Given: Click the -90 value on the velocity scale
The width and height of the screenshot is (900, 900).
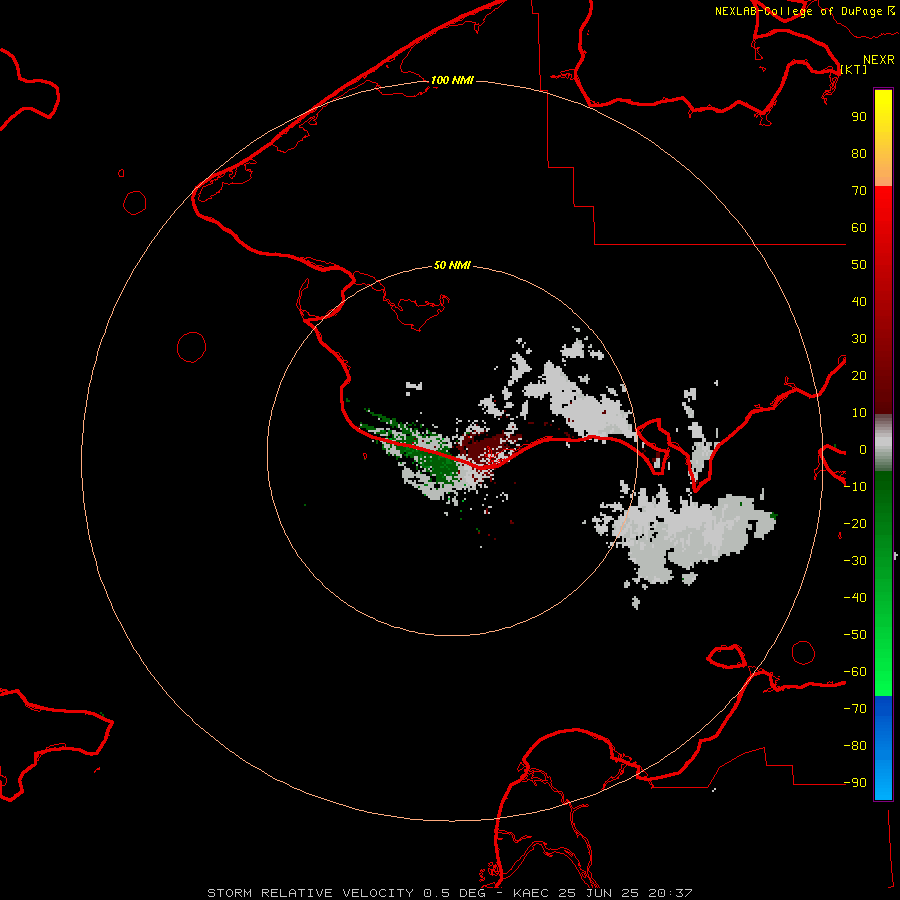Looking at the screenshot, I should pos(855,783).
